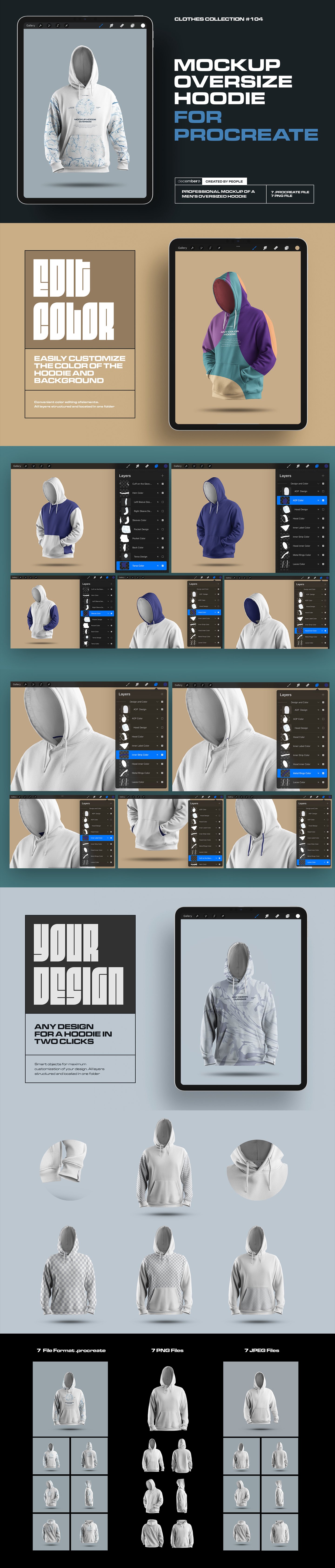Add layer with plus above selected Metal Rings Color panel

[323, 695]
